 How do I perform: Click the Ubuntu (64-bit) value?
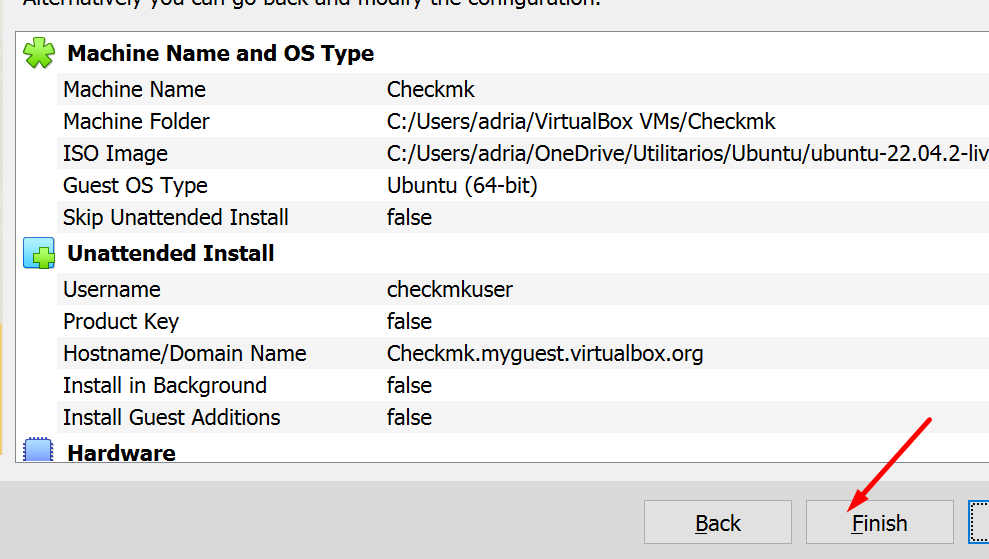coord(462,185)
